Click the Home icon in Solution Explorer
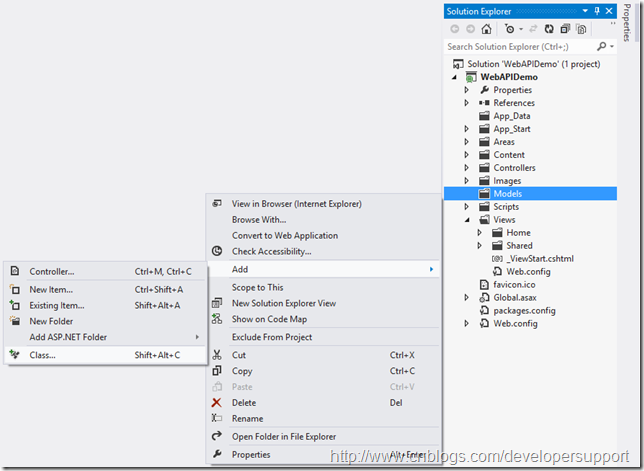The width and height of the screenshot is (644, 471). pyautogui.click(x=486, y=29)
